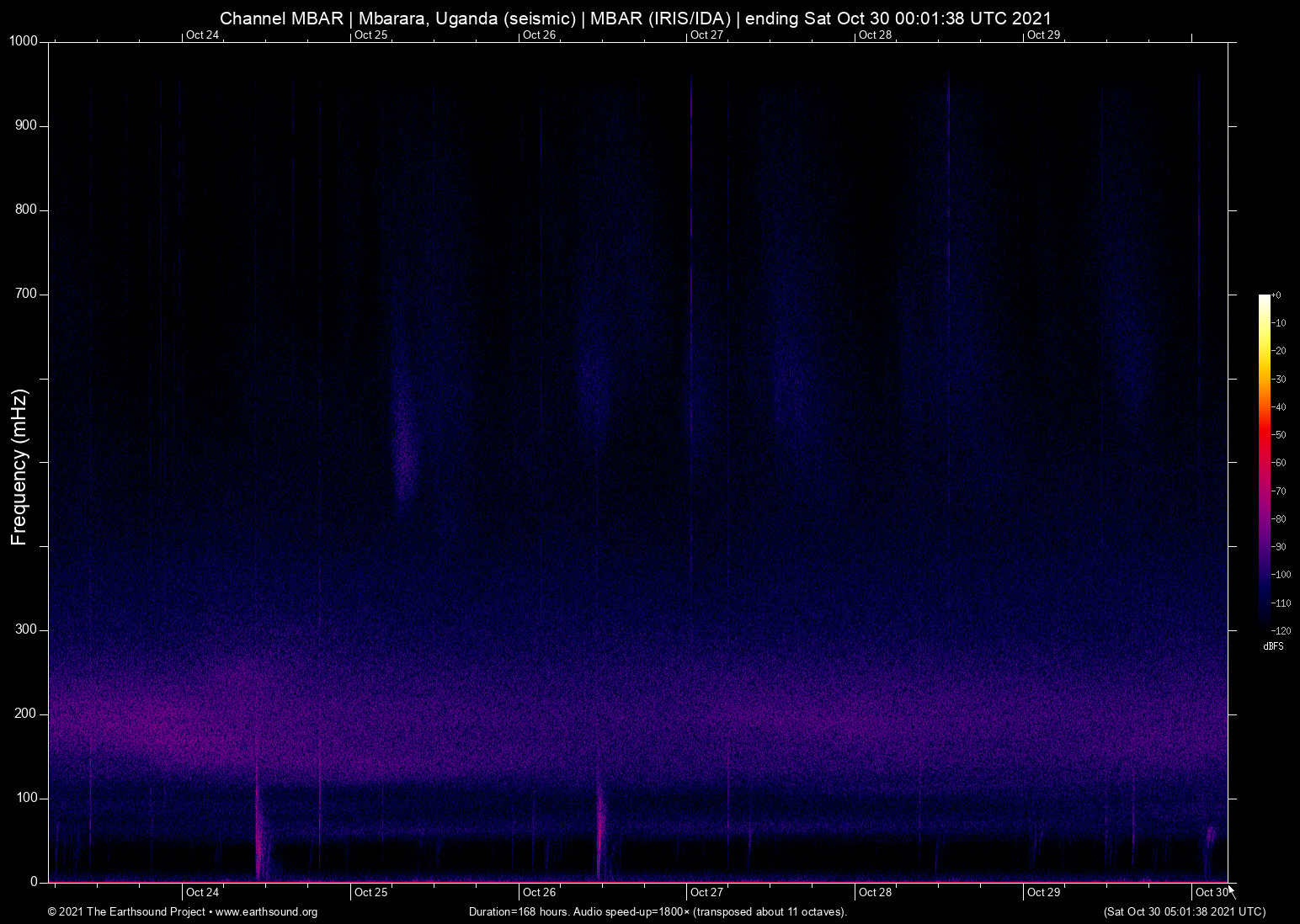The image size is (1300, 924).
Task: Select the 1000 mHz tick label
Action: (23, 41)
